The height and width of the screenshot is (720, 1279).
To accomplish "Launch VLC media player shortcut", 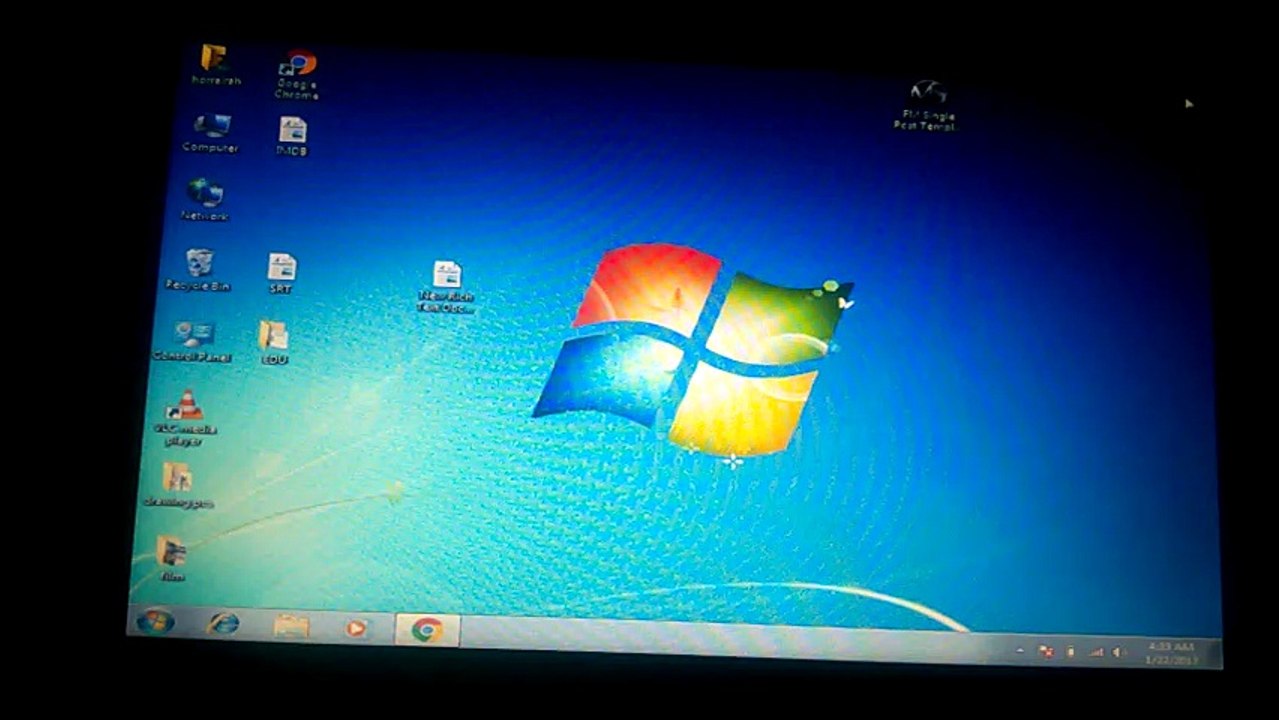I will coord(185,417).
